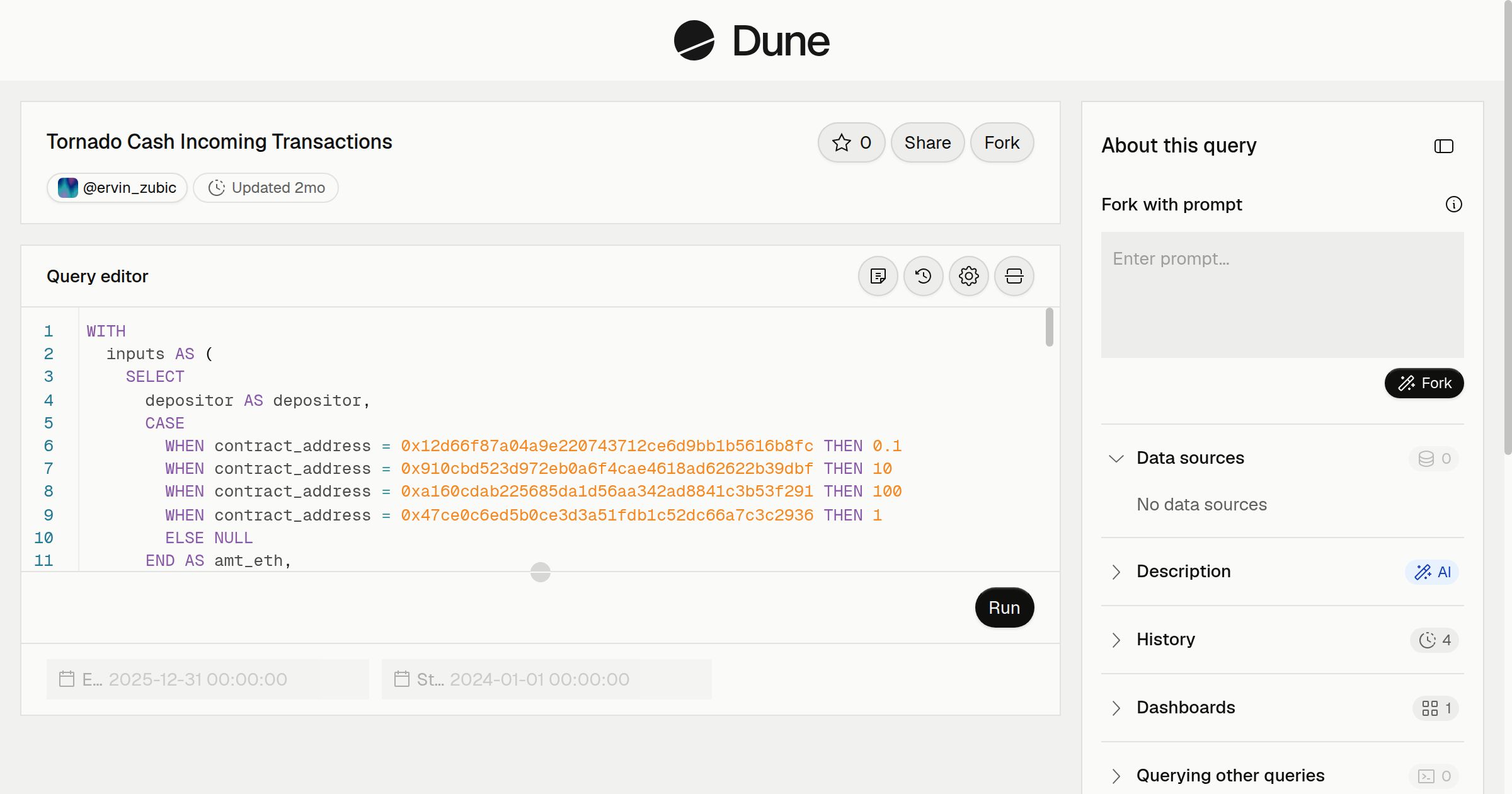Run the query

coord(1005,607)
